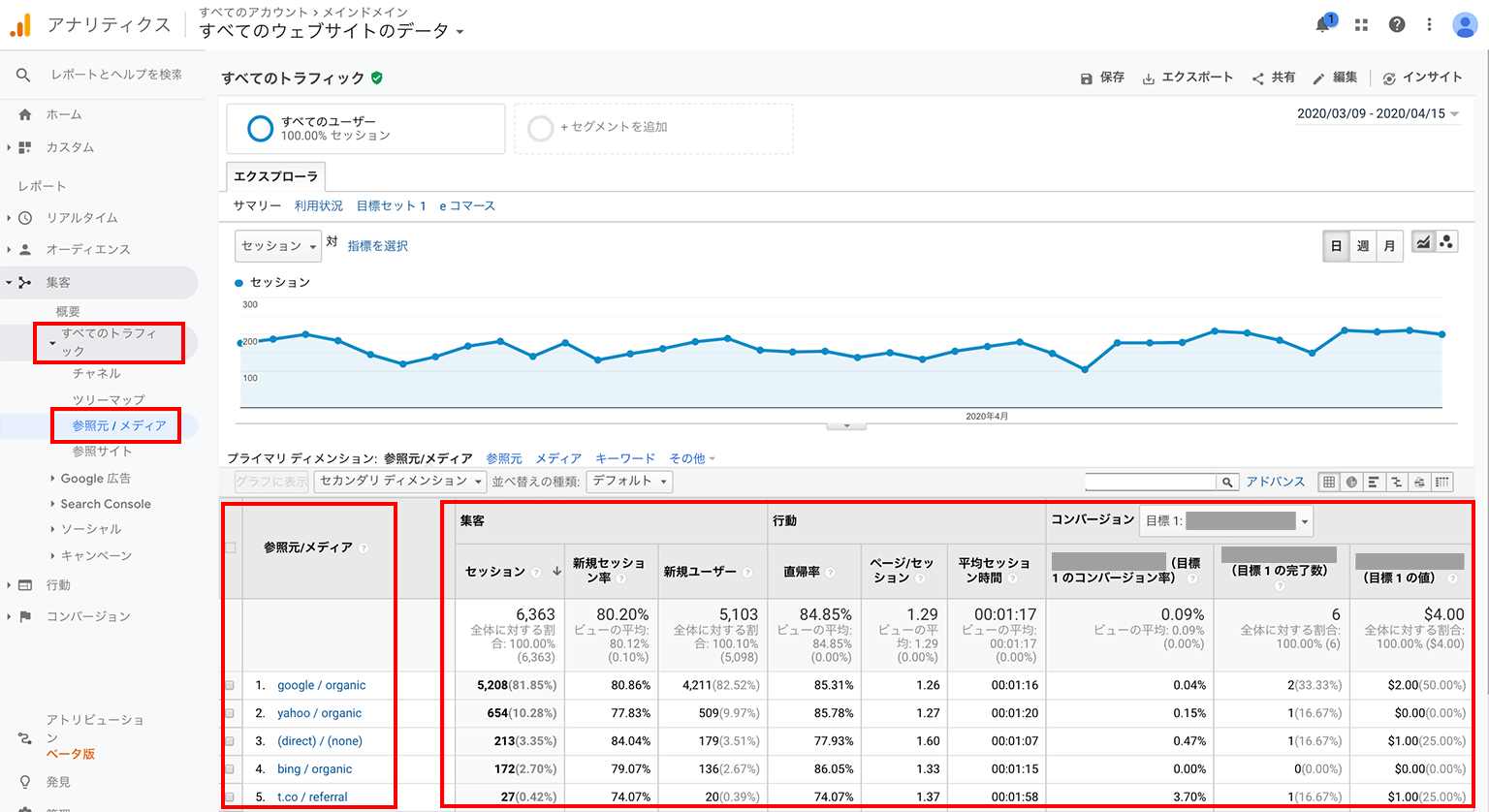1489x812 pixels.
Task: Click the Conversion flag icon
Action: point(25,616)
